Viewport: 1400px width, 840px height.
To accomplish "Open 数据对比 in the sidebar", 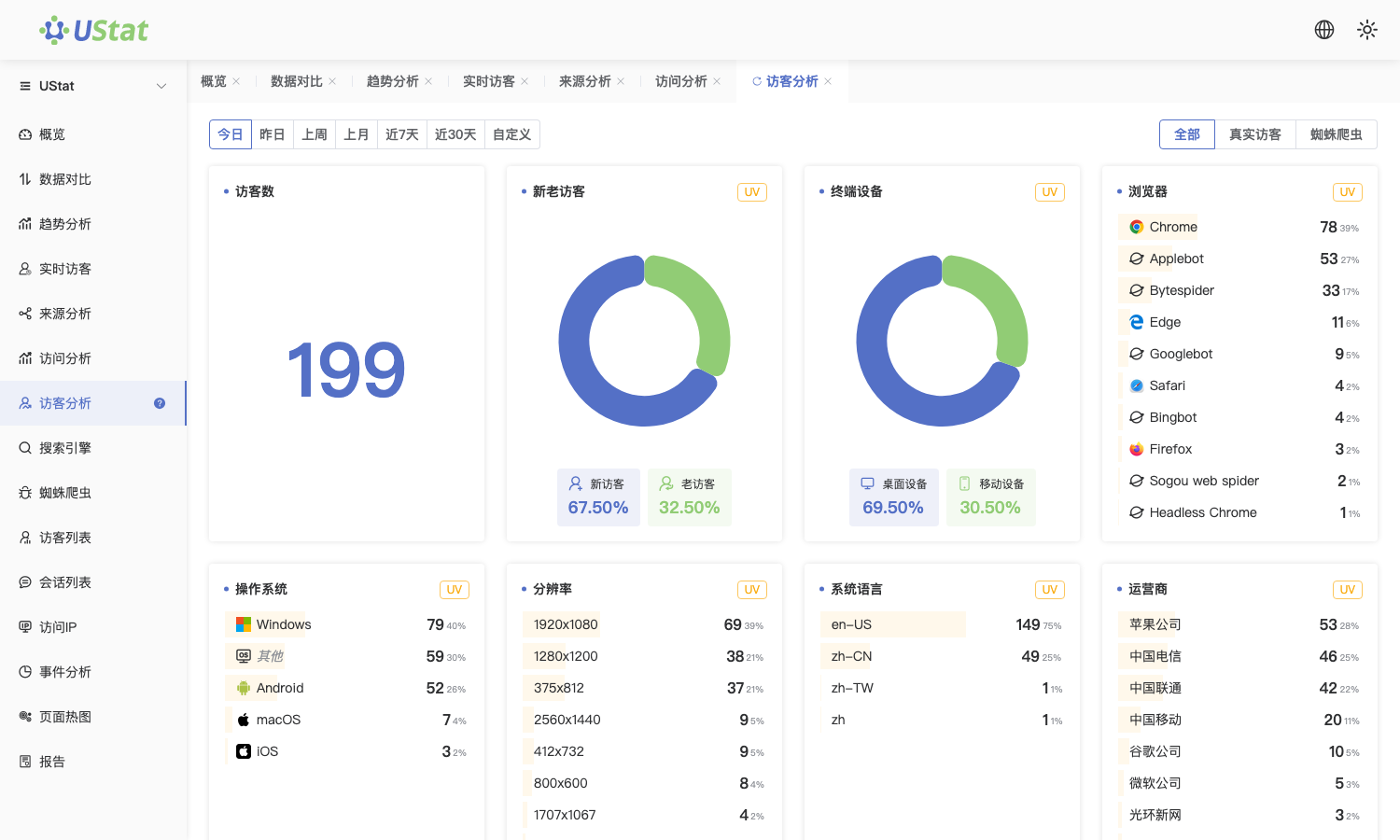I will [x=93, y=179].
